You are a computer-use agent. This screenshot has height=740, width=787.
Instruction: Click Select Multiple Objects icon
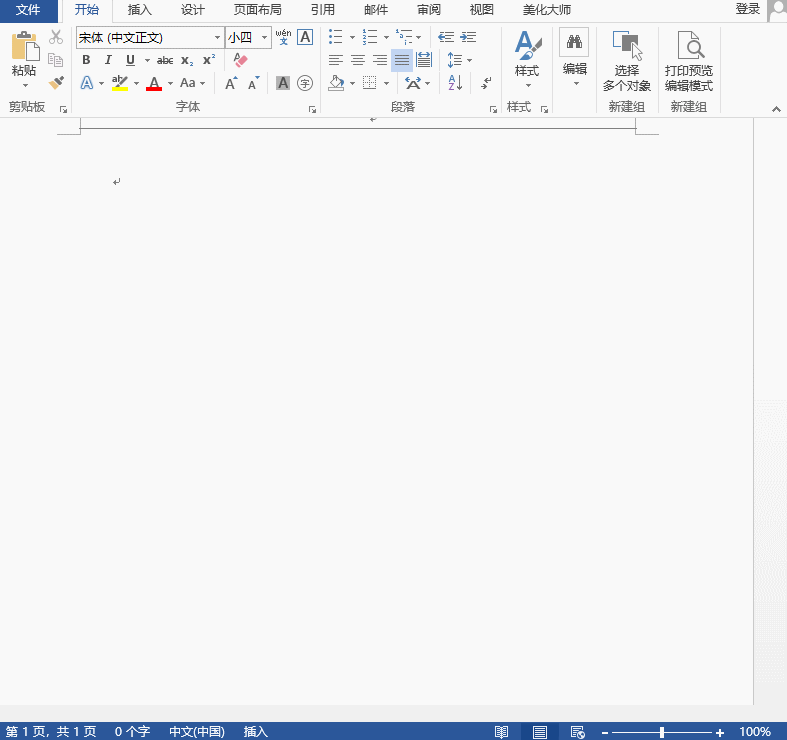coord(627,60)
